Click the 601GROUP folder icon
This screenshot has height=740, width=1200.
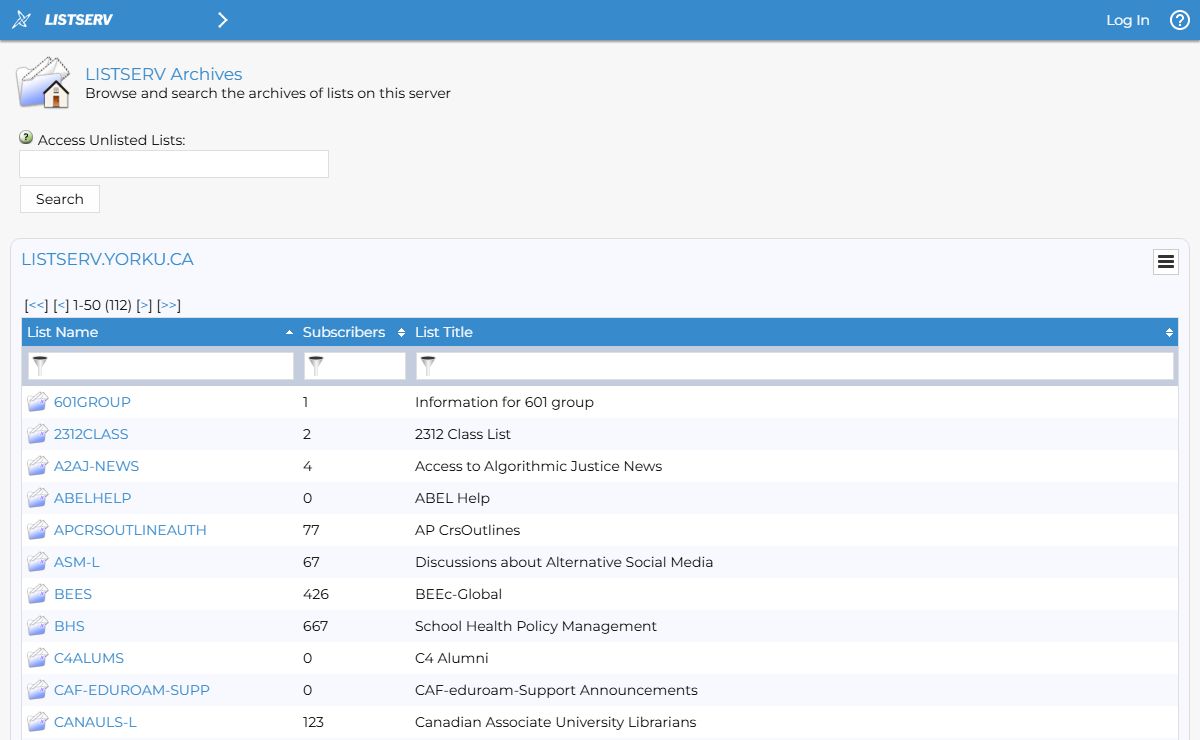pyautogui.click(x=38, y=402)
